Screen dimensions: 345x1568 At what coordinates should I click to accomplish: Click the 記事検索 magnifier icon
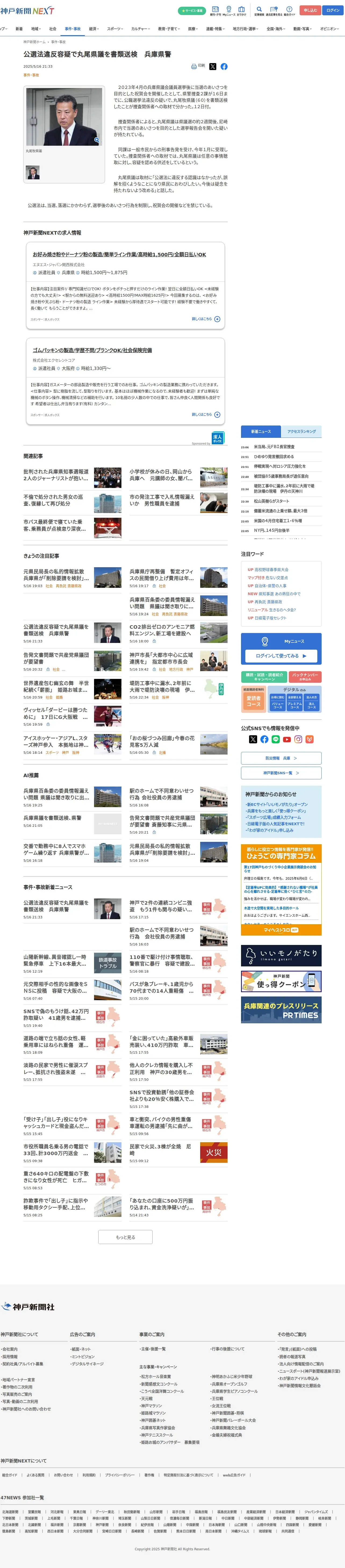(259, 10)
